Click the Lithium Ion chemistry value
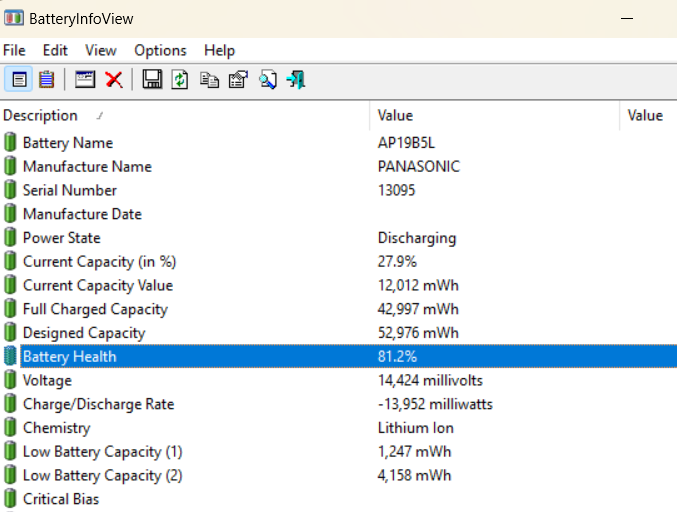 [415, 428]
